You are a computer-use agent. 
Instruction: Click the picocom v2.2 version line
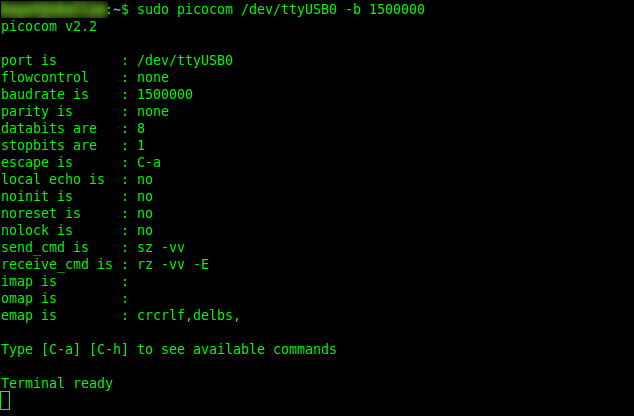coord(49,27)
